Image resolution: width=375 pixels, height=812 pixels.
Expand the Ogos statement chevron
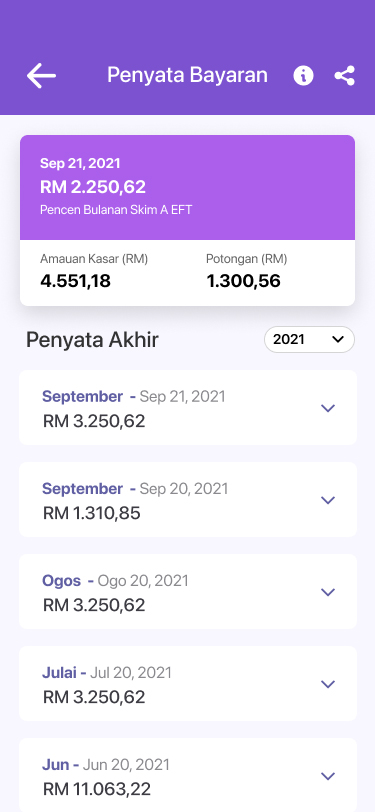point(328,592)
